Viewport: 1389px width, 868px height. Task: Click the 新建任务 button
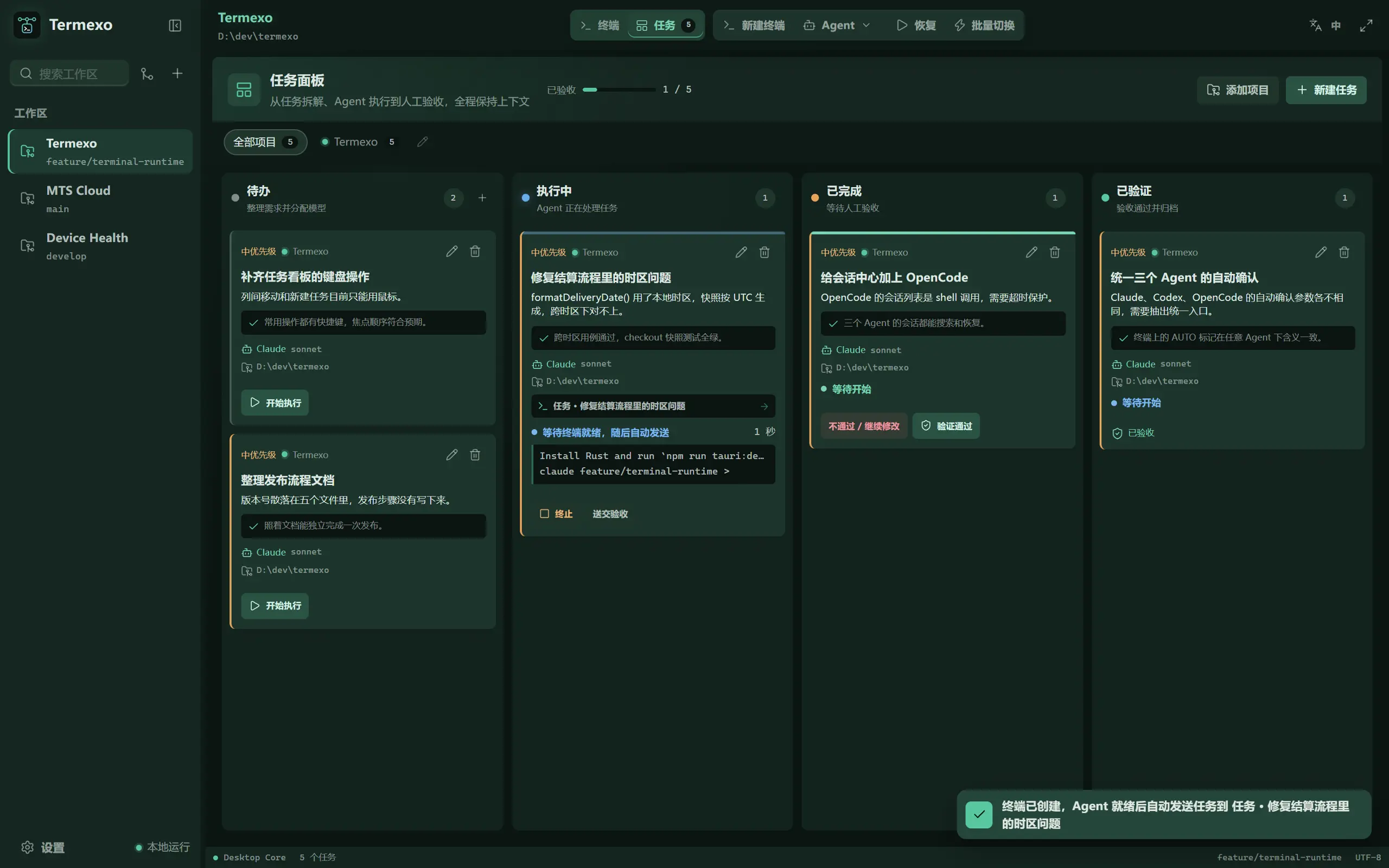[x=1326, y=90]
